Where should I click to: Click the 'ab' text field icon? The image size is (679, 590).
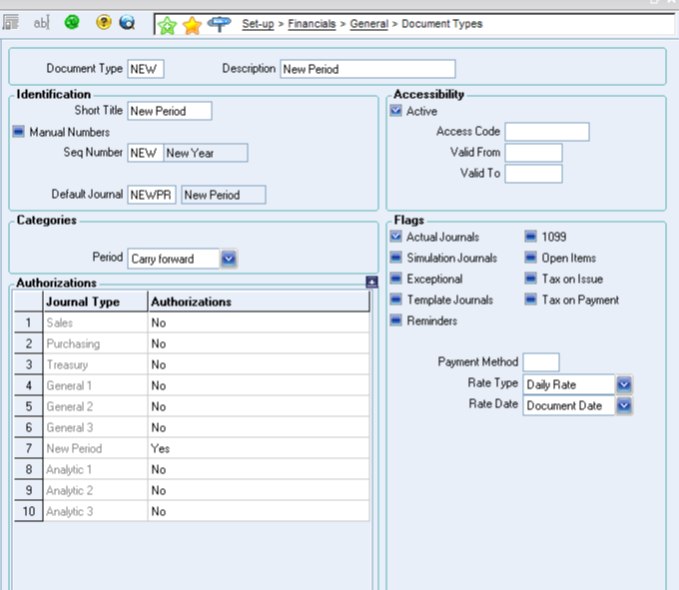42,22
